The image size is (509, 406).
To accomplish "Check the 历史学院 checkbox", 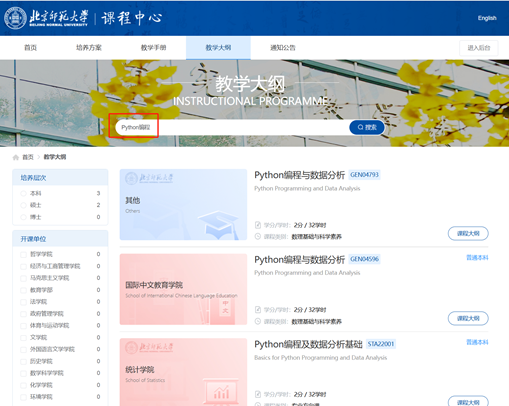I will [x=23, y=361].
